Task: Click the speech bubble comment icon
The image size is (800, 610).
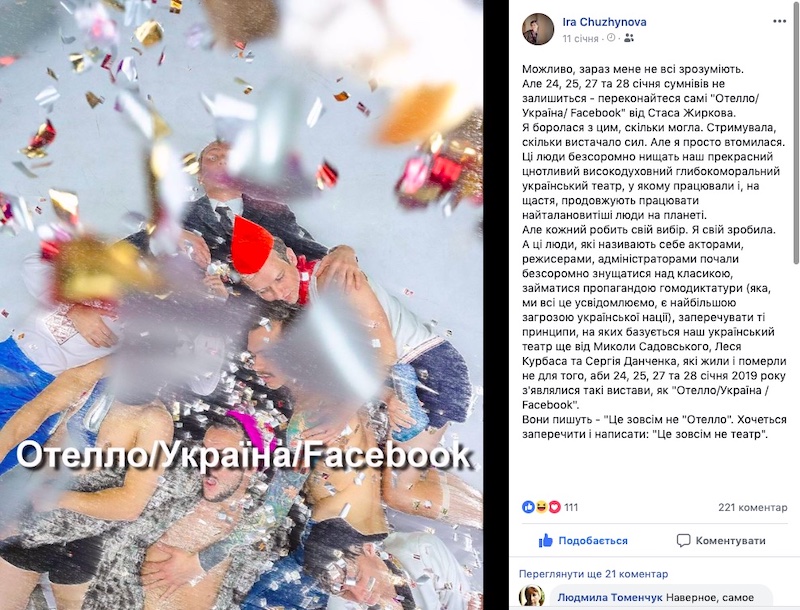Action: click(x=683, y=541)
